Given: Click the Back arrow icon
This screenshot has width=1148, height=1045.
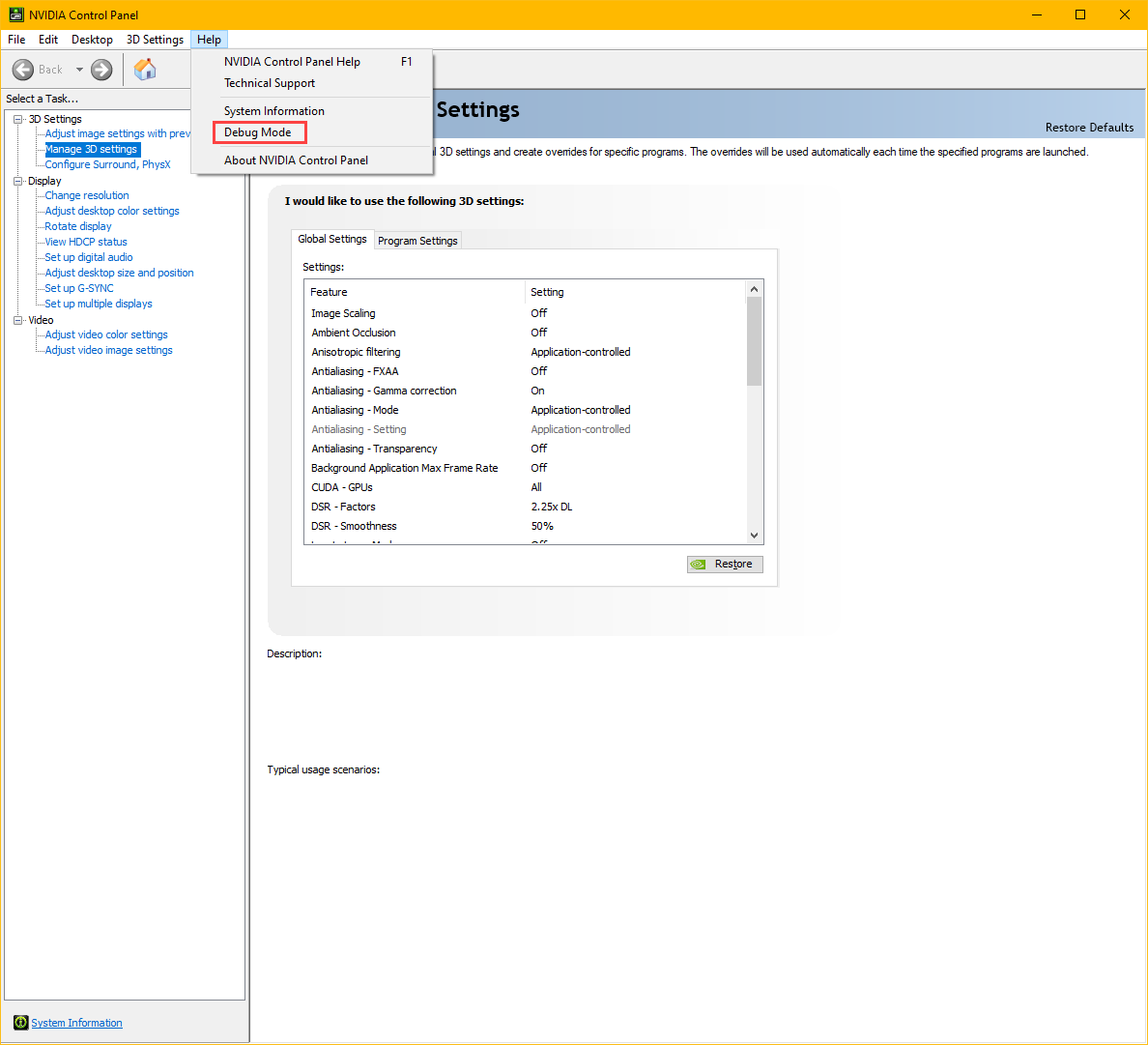Looking at the screenshot, I should (x=22, y=70).
